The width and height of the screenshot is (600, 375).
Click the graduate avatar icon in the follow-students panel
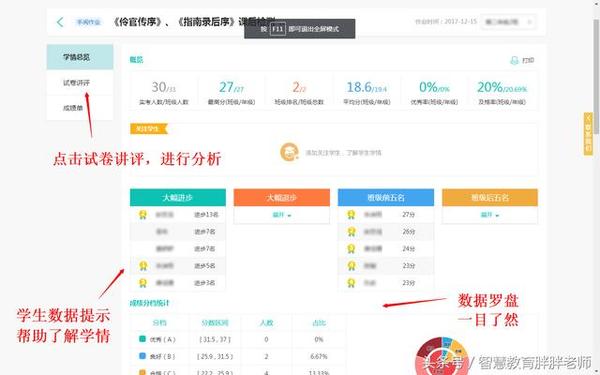(289, 152)
